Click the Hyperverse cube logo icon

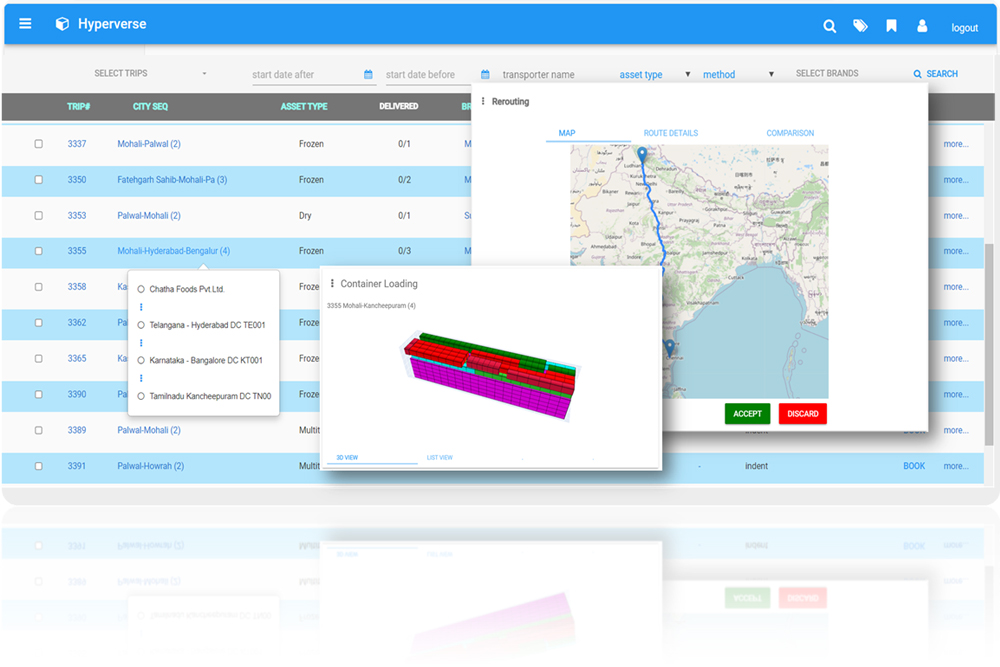click(62, 24)
